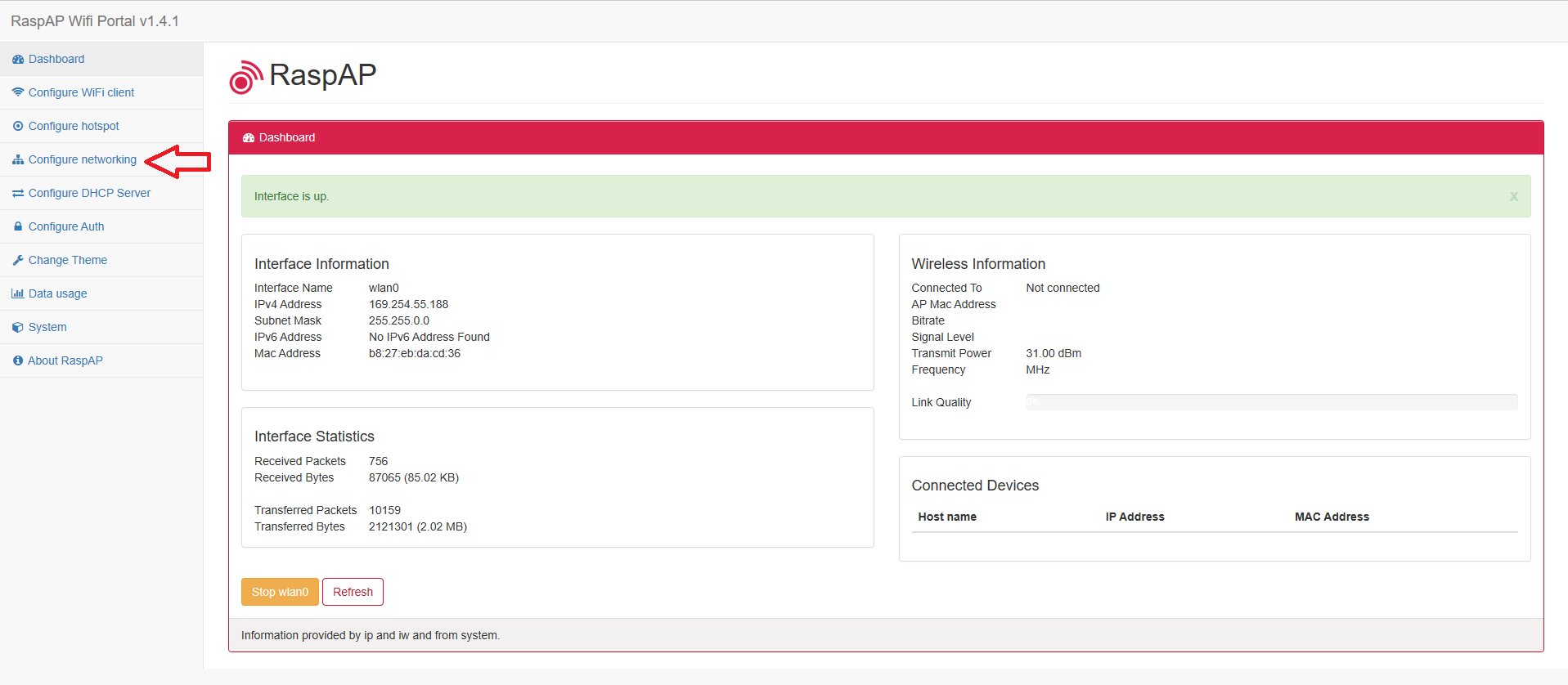
Task: Click the Link Quality progress bar
Action: click(1272, 402)
